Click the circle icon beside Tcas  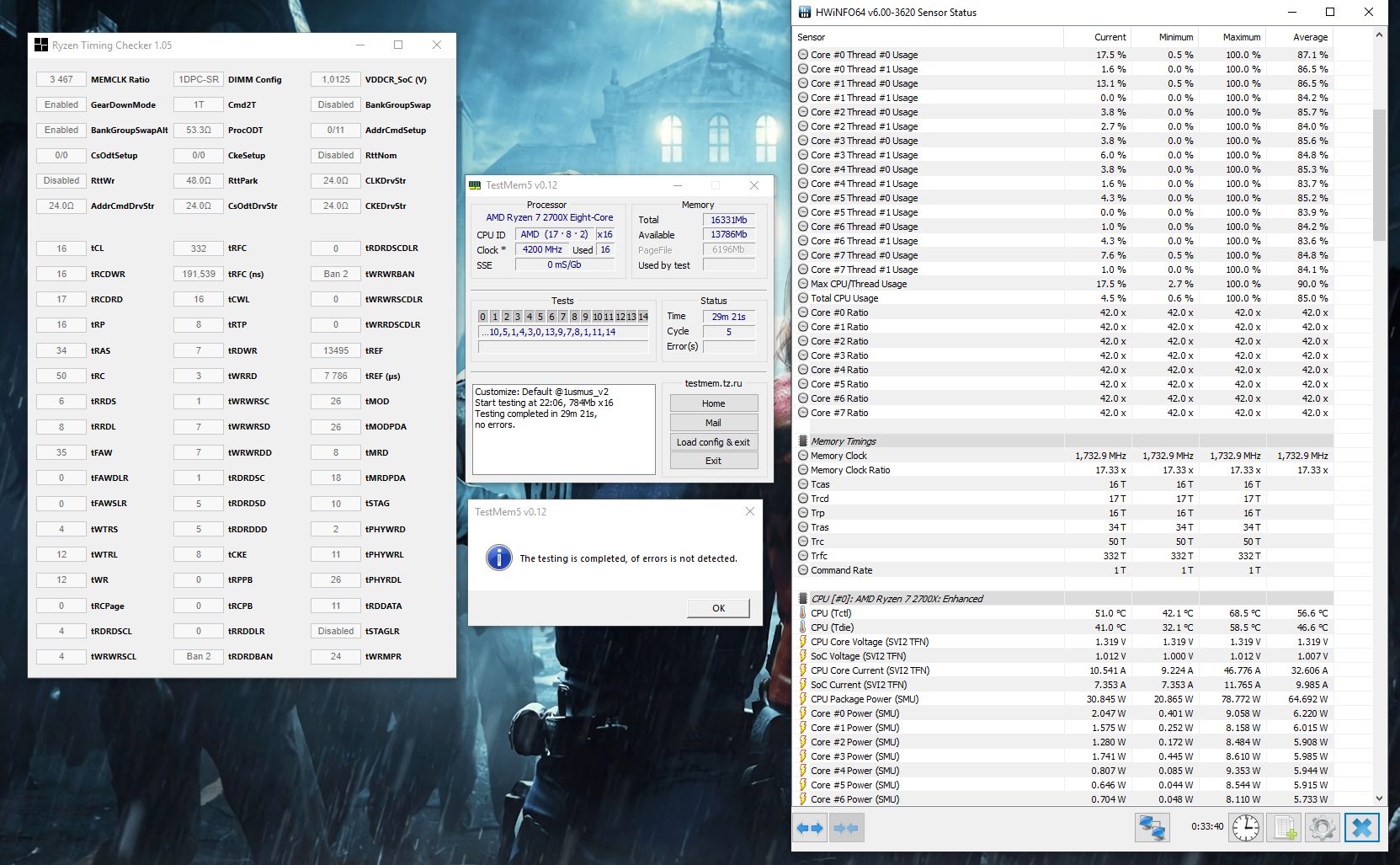tap(803, 484)
